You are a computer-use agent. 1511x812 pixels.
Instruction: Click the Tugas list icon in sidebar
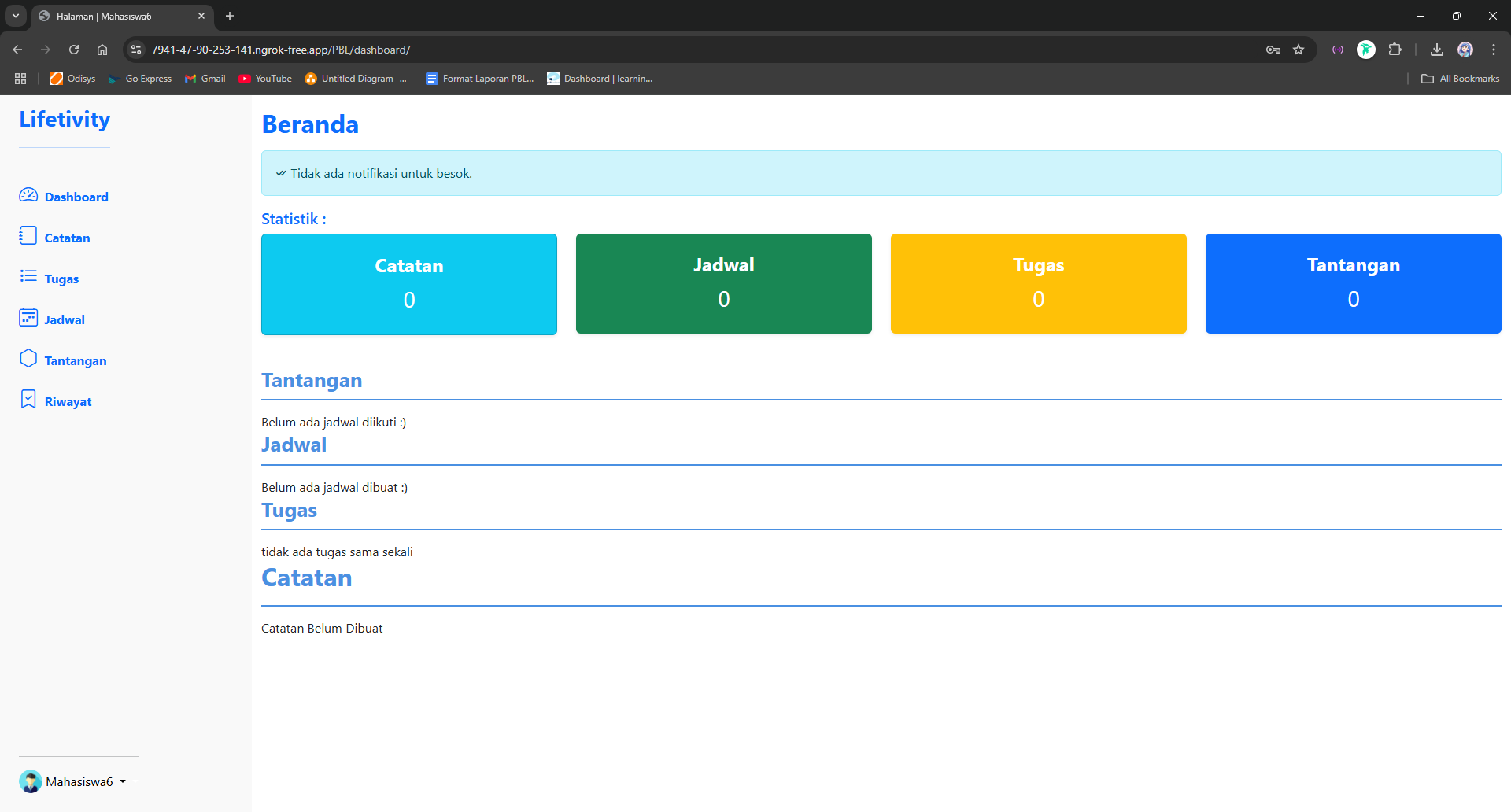tap(28, 276)
